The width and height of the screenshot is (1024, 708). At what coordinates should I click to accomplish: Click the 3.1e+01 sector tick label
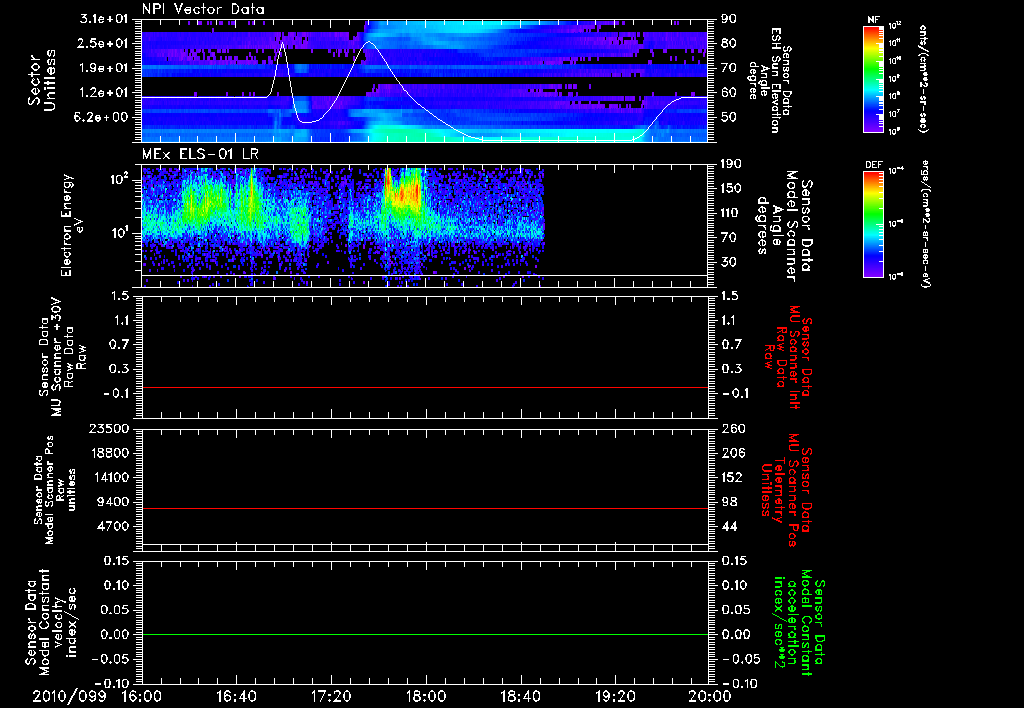(x=104, y=19)
